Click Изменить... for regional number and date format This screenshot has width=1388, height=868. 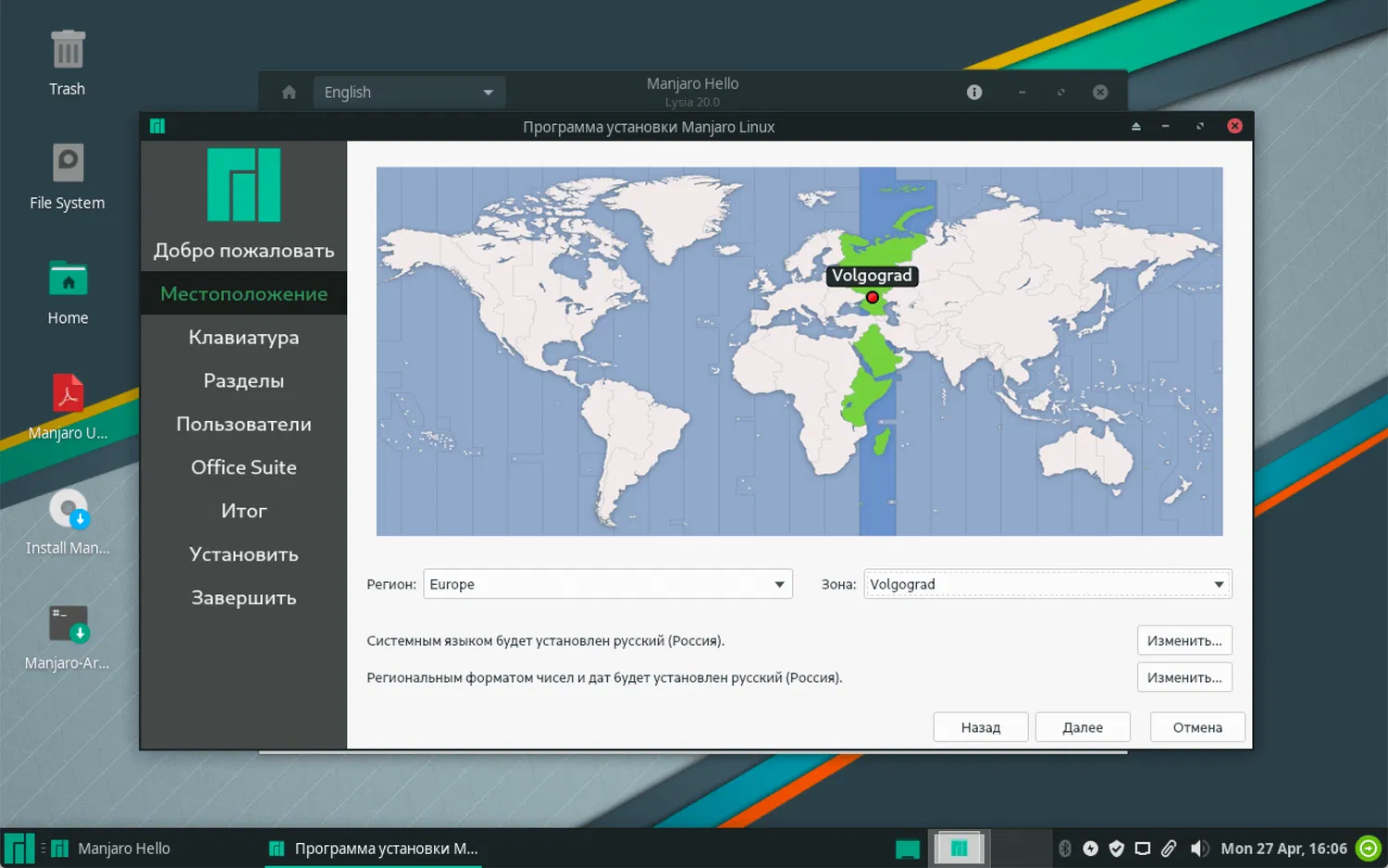click(x=1184, y=677)
